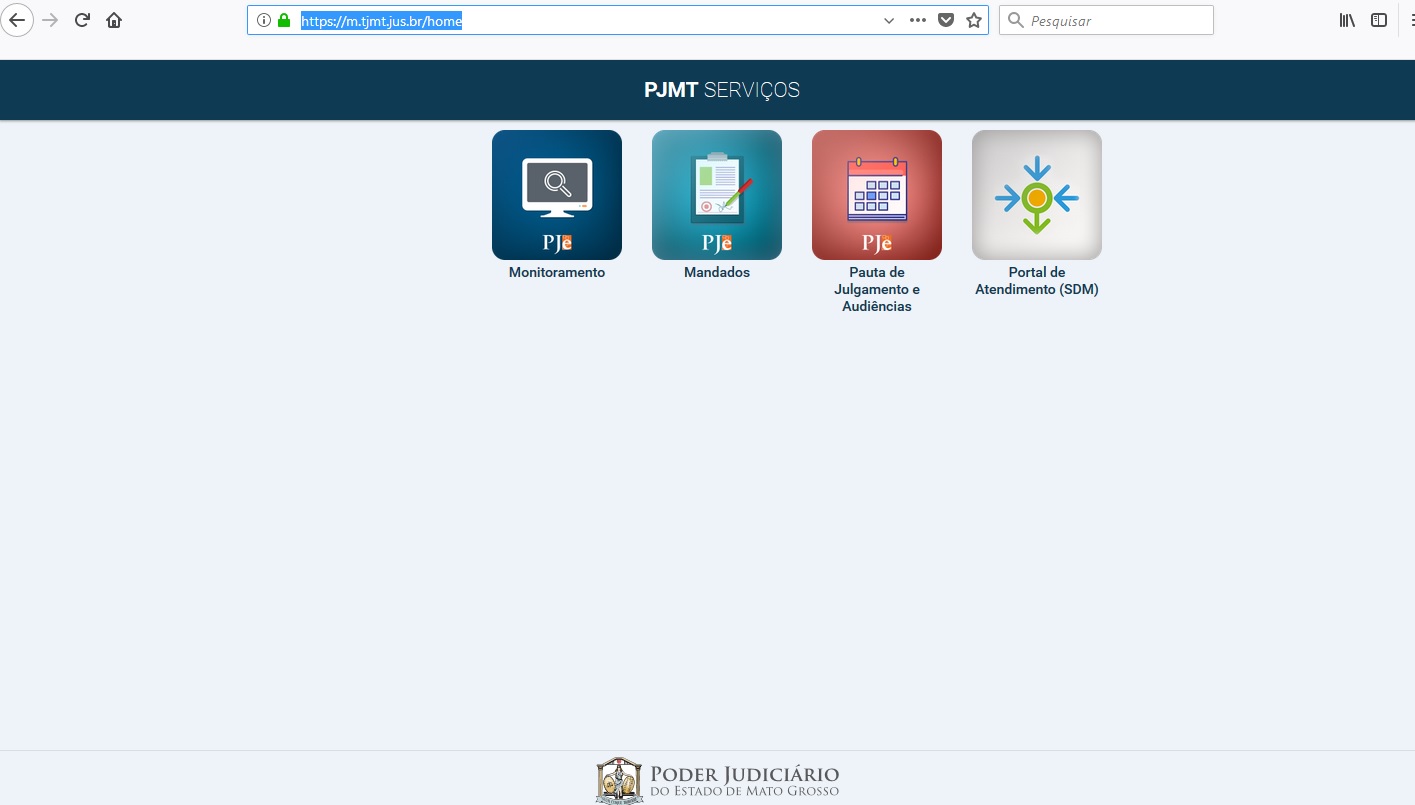Click the Pesquisar search field
The width and height of the screenshot is (1415, 805).
point(1106,20)
